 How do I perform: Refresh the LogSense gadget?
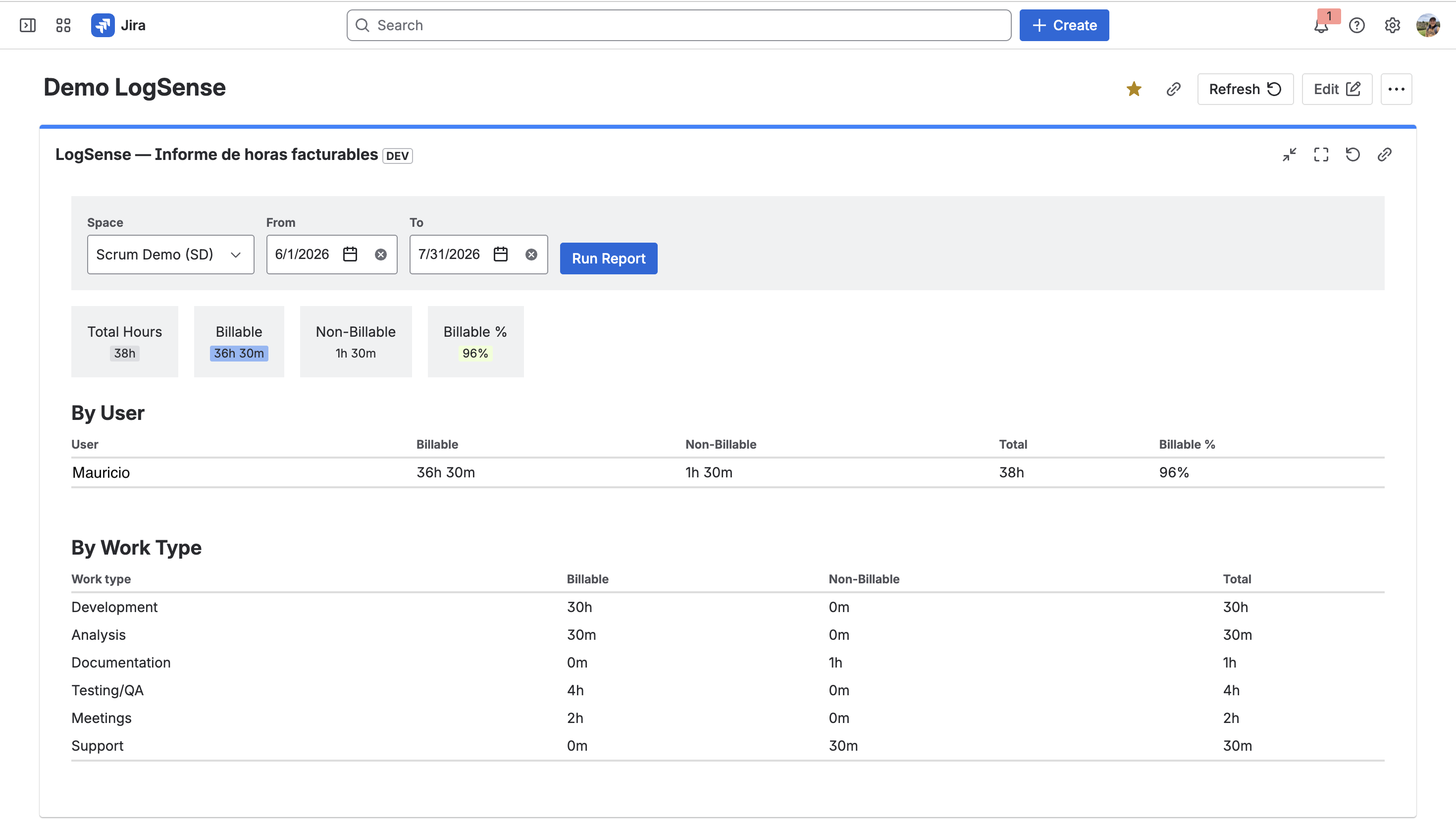(x=1353, y=155)
